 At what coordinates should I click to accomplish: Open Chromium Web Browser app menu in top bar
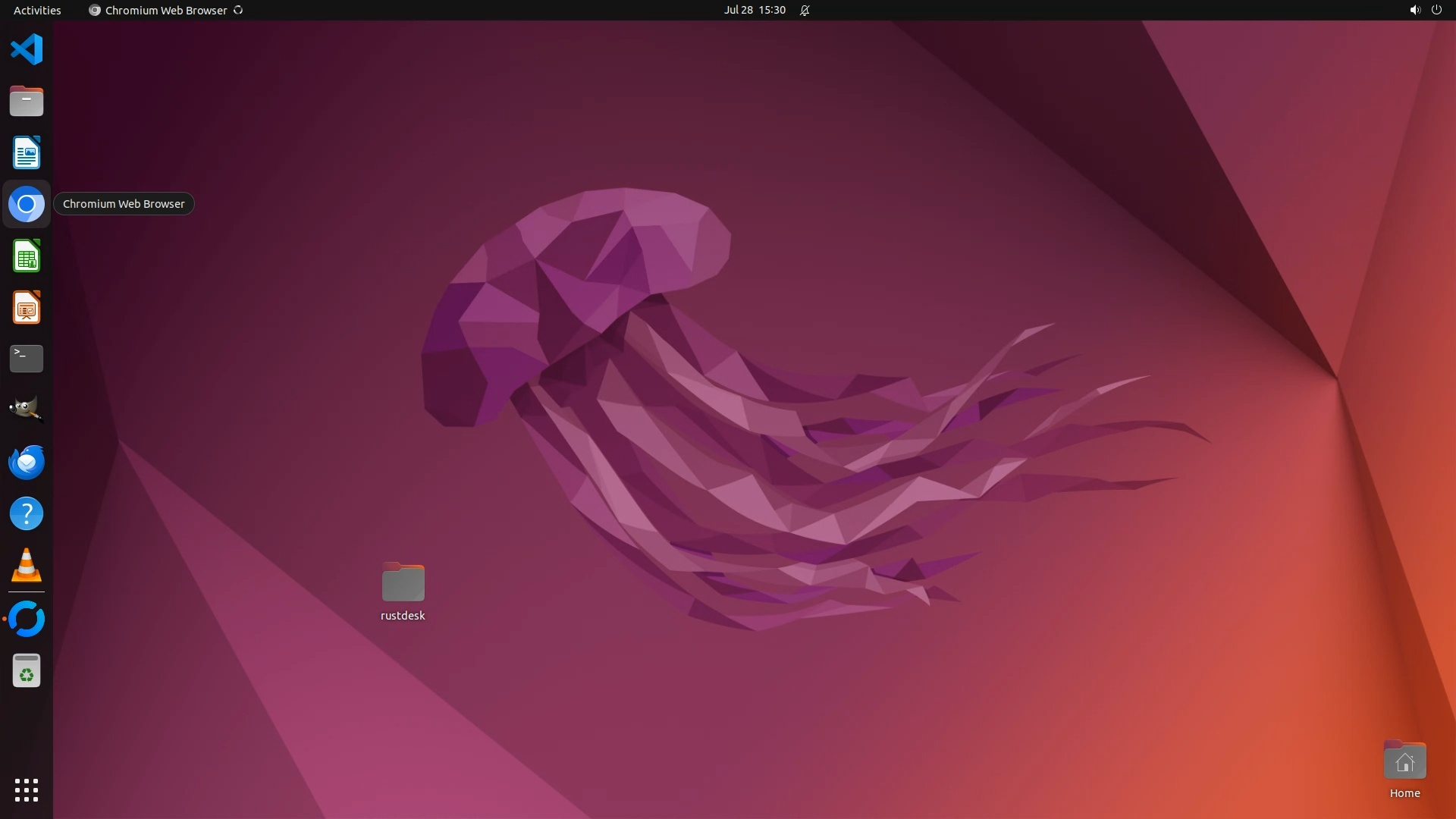point(165,10)
